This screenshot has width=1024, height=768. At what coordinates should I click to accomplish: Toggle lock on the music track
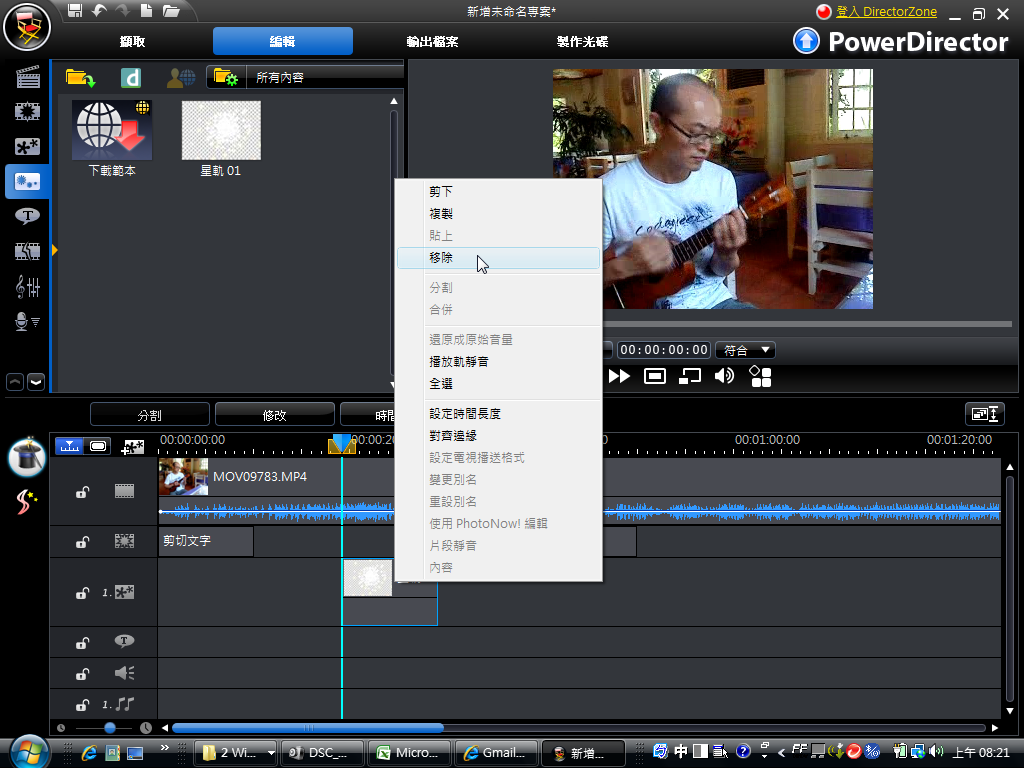(83, 704)
